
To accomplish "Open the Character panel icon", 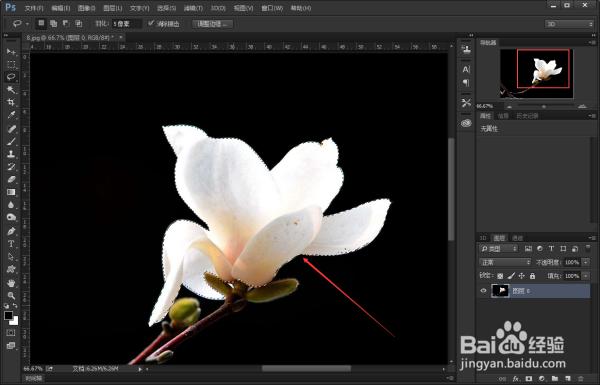I will click(x=466, y=69).
